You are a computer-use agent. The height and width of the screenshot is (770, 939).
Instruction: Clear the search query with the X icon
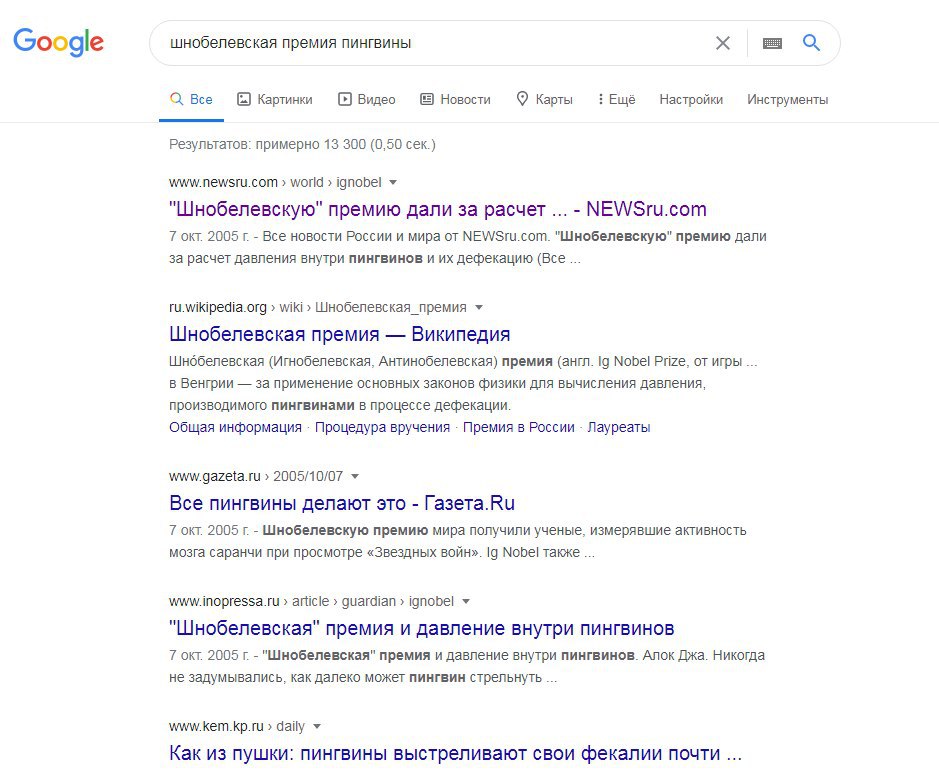[x=723, y=43]
